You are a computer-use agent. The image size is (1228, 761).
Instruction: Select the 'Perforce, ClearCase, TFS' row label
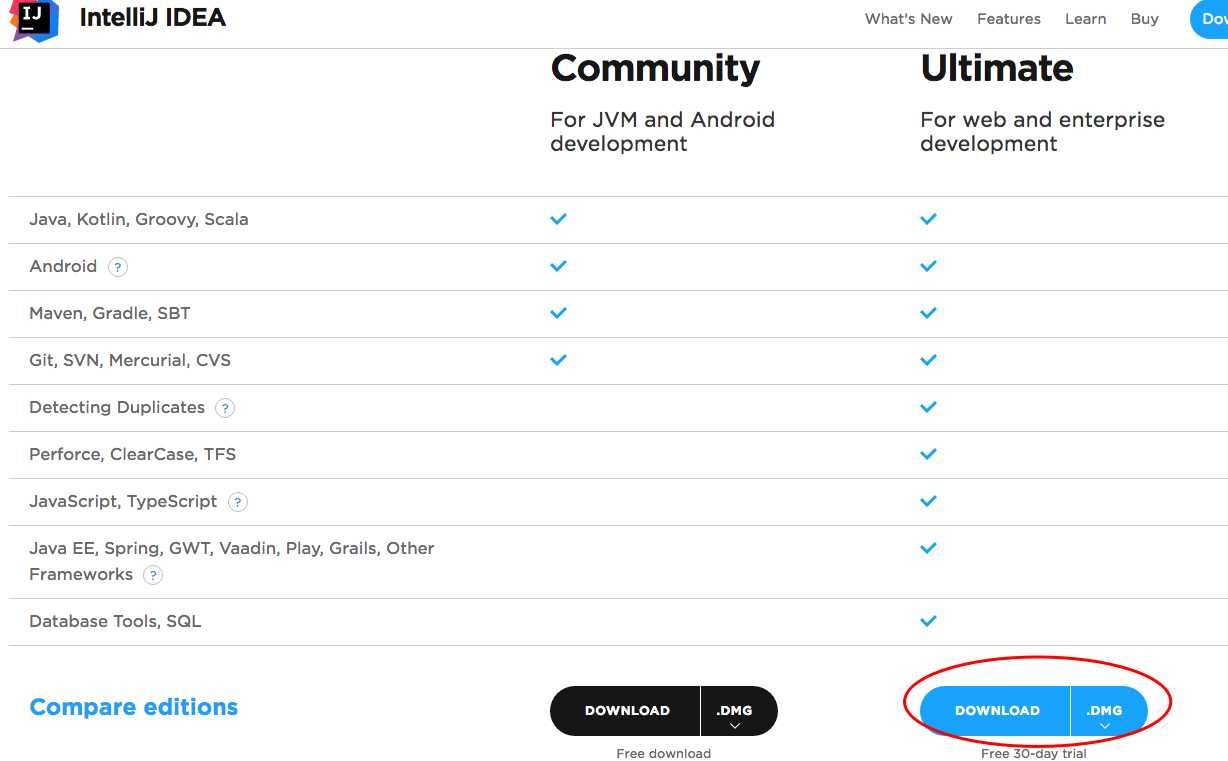(133, 455)
